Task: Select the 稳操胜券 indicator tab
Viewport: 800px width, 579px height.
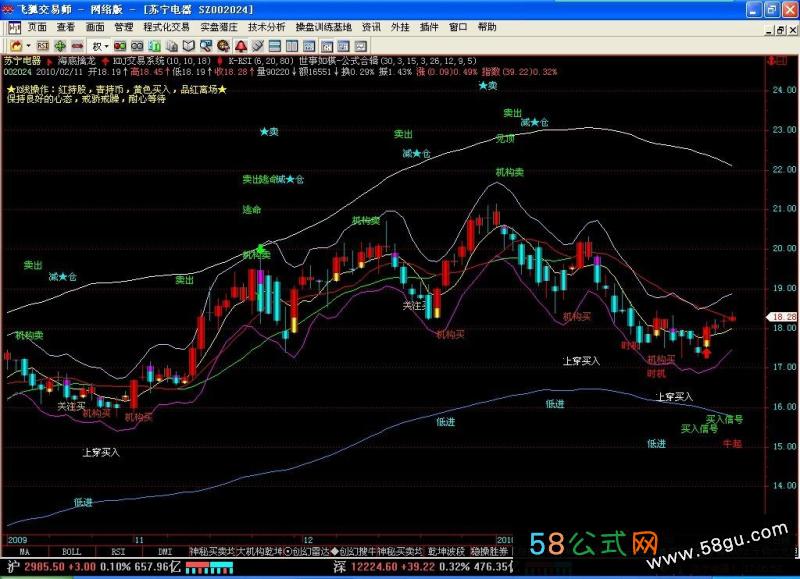Action: 489,551
